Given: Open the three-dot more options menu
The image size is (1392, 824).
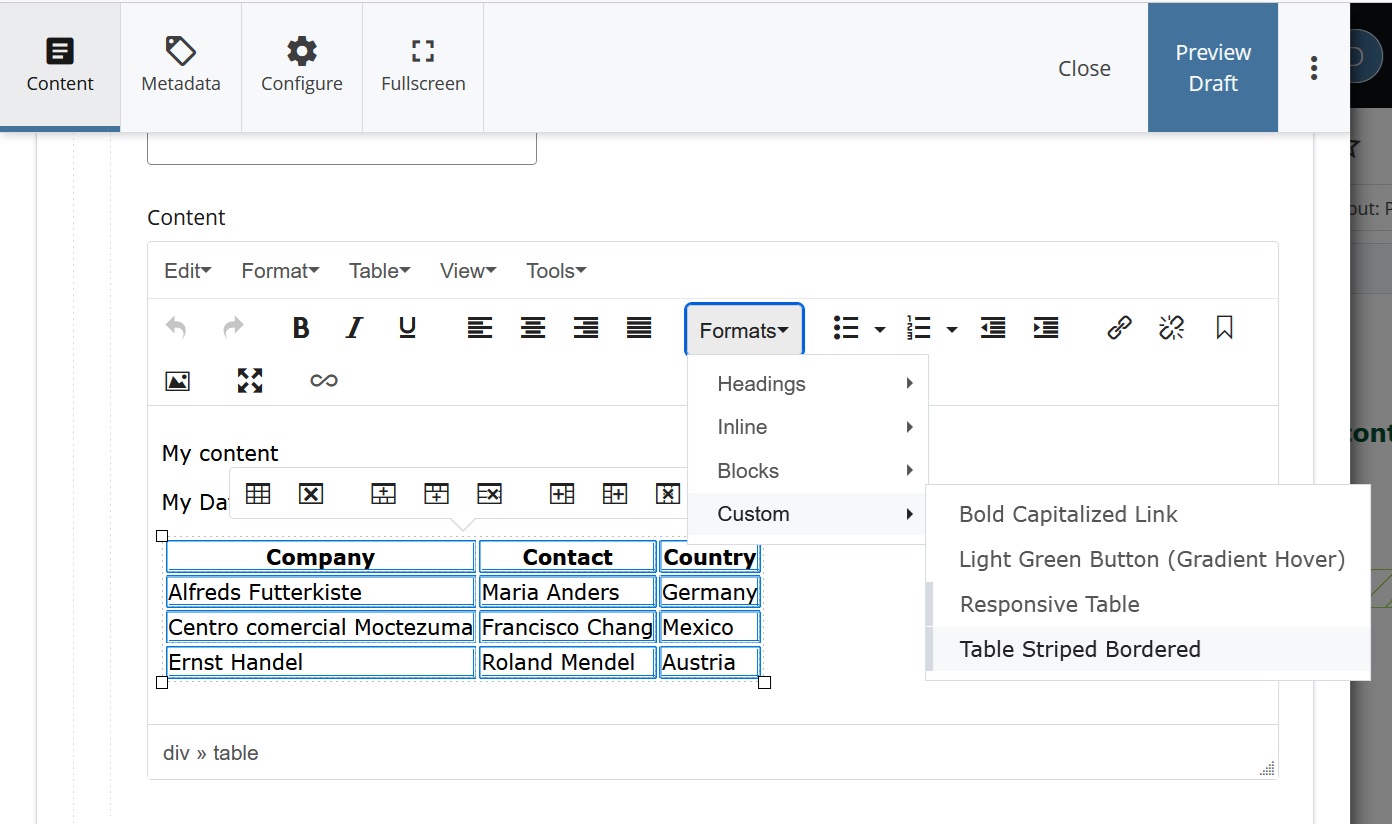Looking at the screenshot, I should [1314, 68].
